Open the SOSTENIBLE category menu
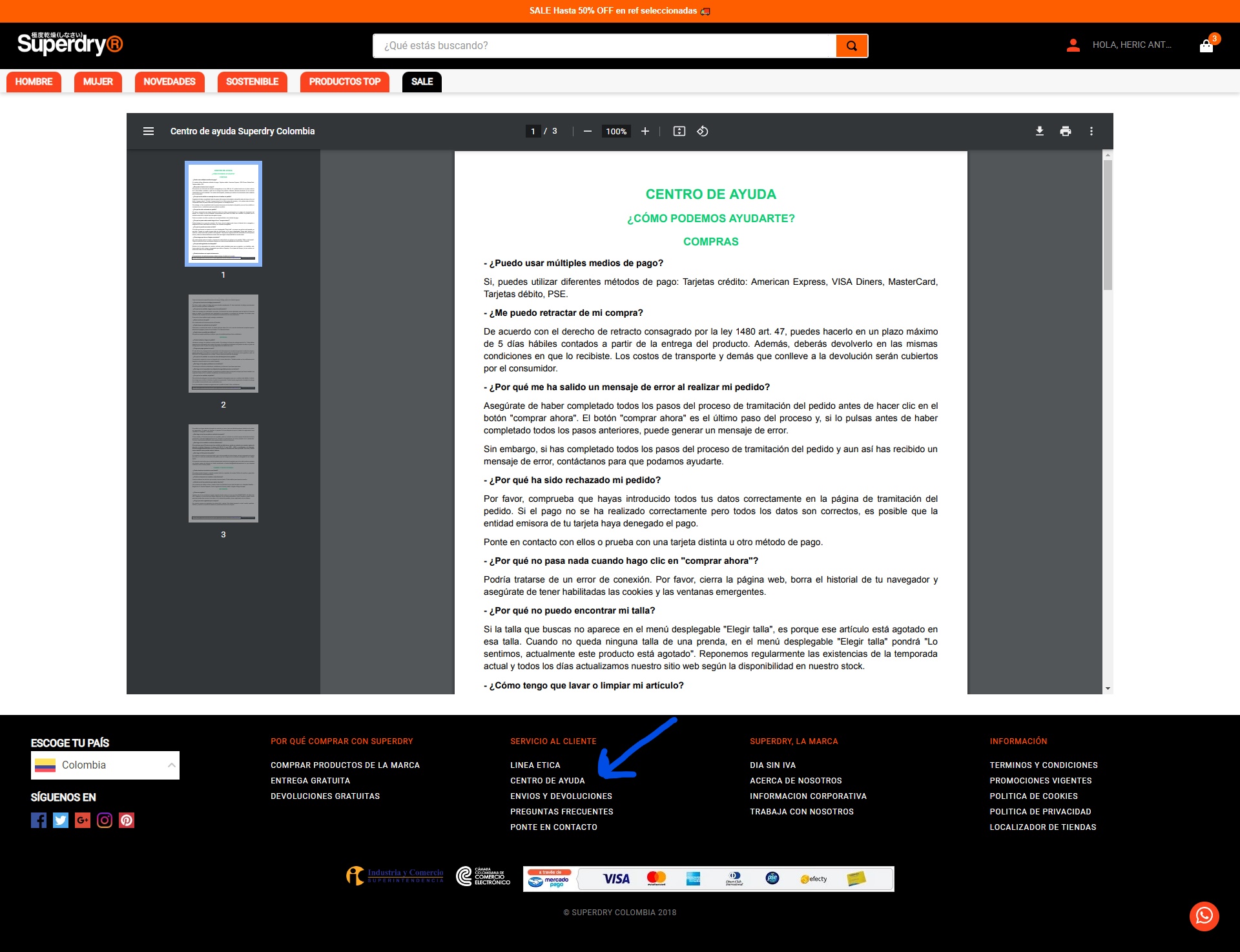The width and height of the screenshot is (1240, 952). tap(253, 82)
